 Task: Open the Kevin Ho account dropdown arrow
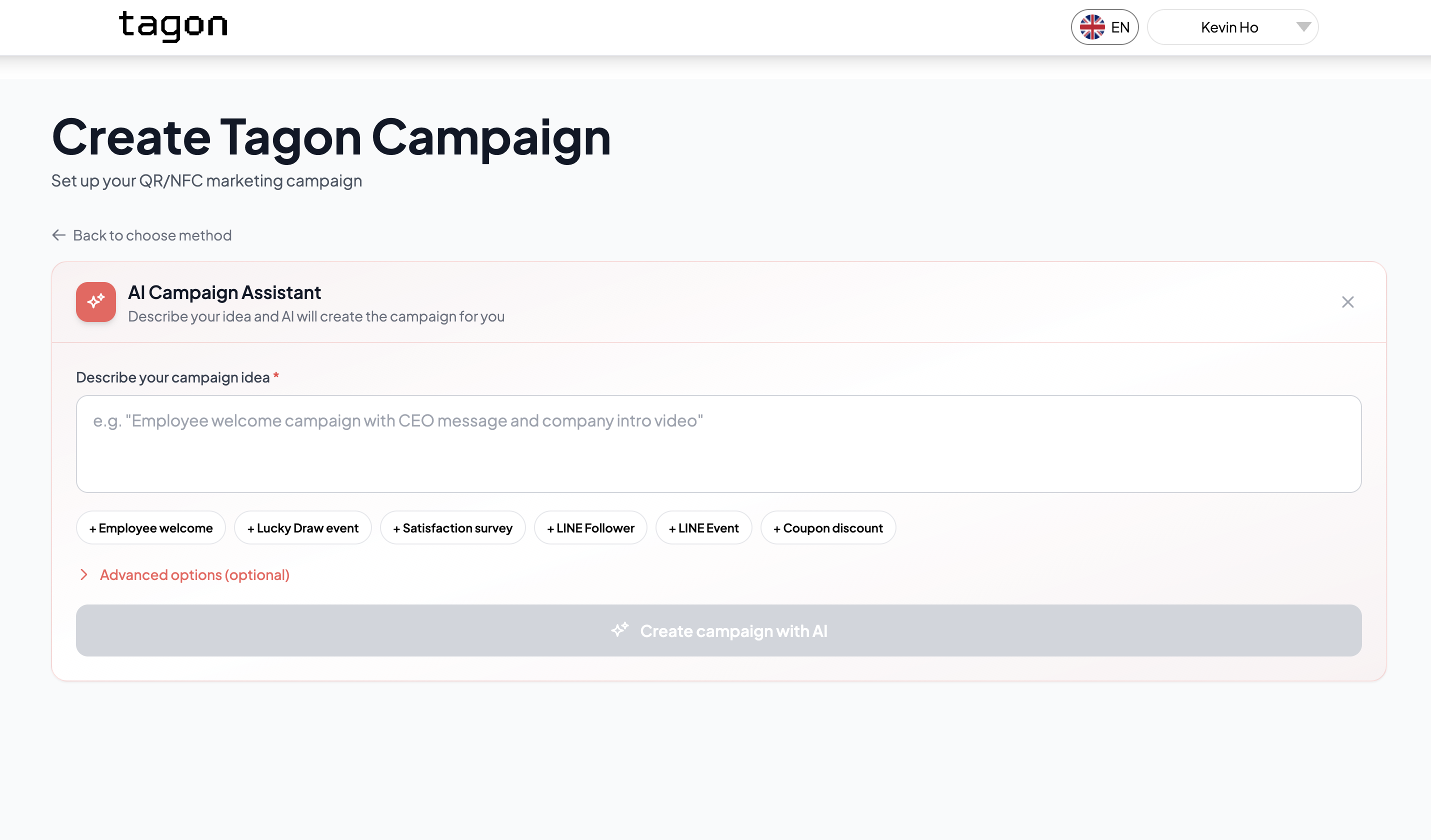(1303, 27)
